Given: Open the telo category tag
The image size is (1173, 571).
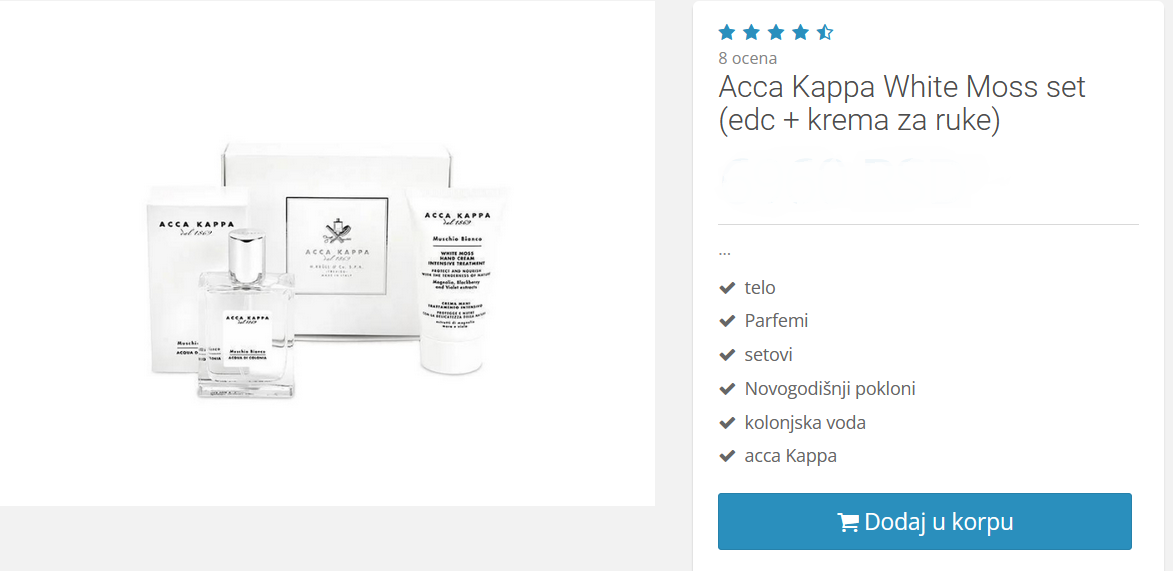Looking at the screenshot, I should 760,287.
